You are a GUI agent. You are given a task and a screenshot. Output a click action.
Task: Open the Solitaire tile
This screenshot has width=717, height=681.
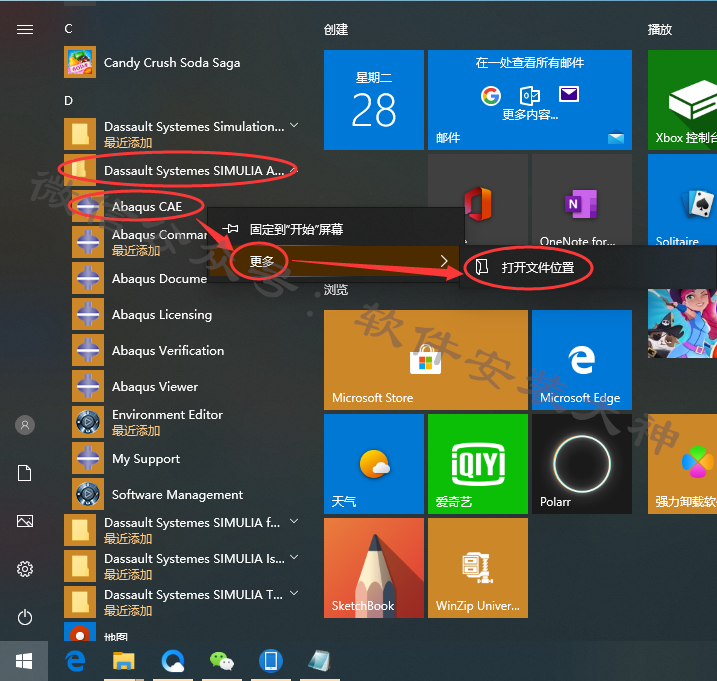tap(682, 199)
